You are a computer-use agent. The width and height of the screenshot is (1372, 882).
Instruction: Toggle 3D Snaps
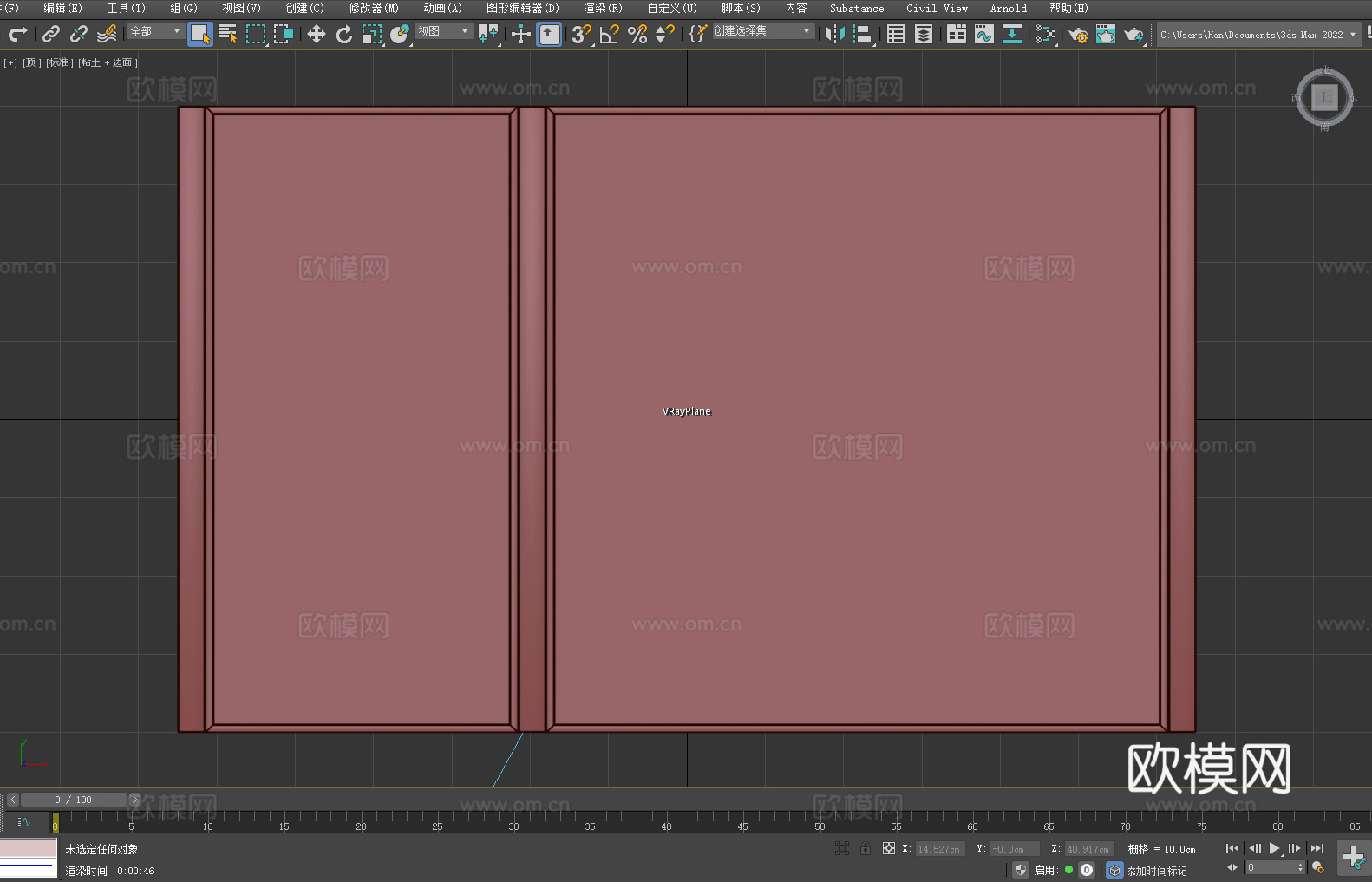582,35
